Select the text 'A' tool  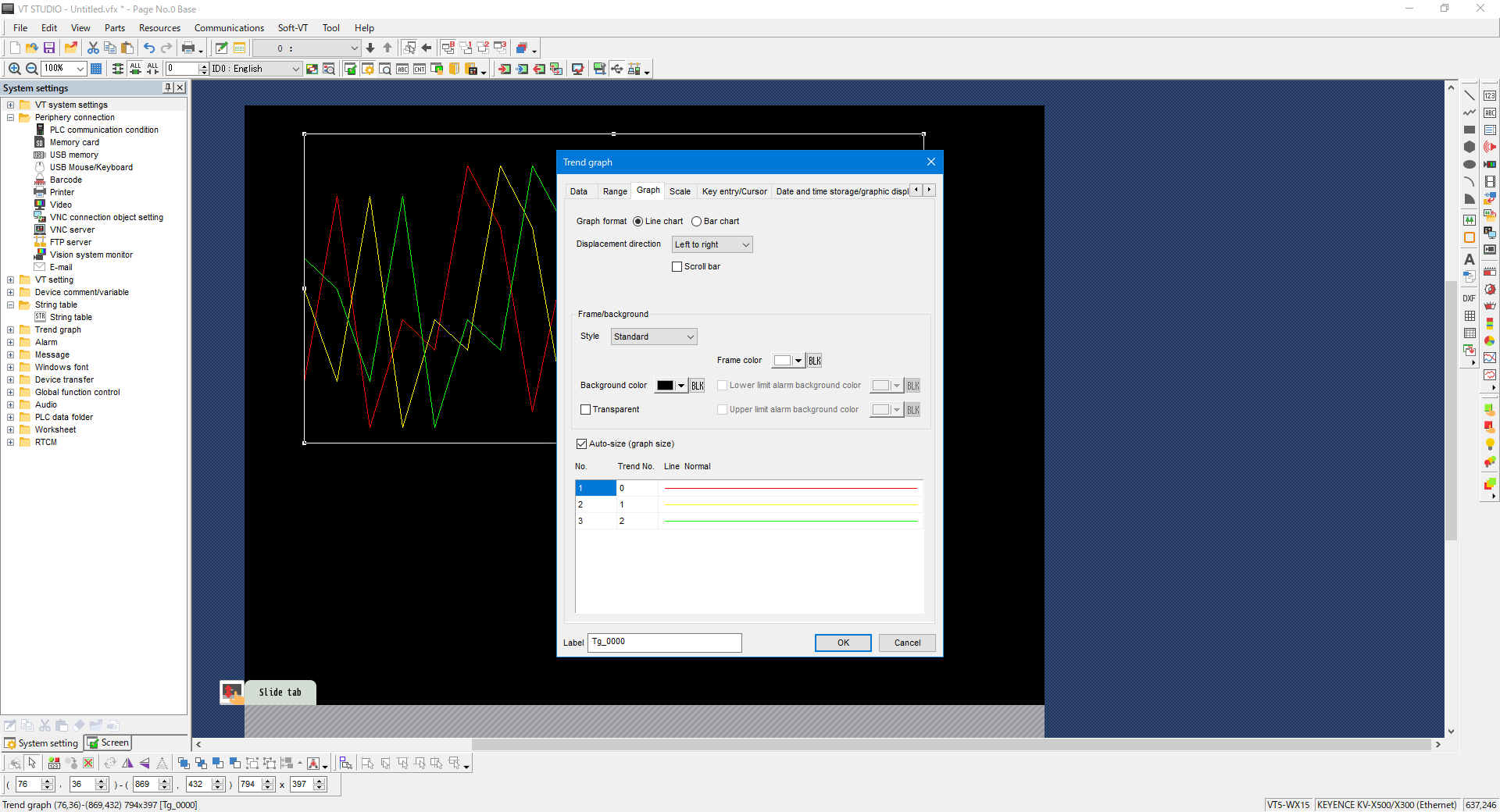click(1469, 259)
